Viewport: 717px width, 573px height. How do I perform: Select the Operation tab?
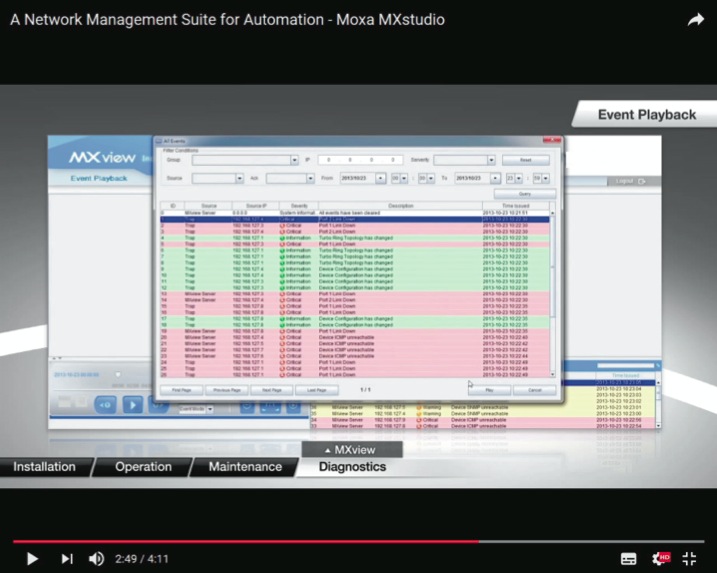(x=143, y=467)
